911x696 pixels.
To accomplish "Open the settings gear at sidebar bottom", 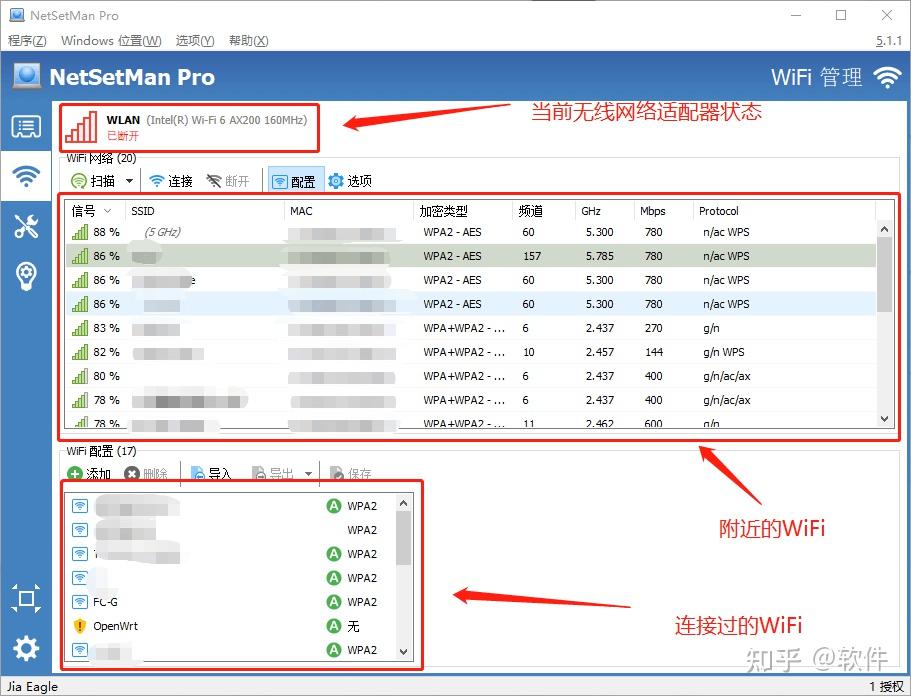I will (26, 648).
